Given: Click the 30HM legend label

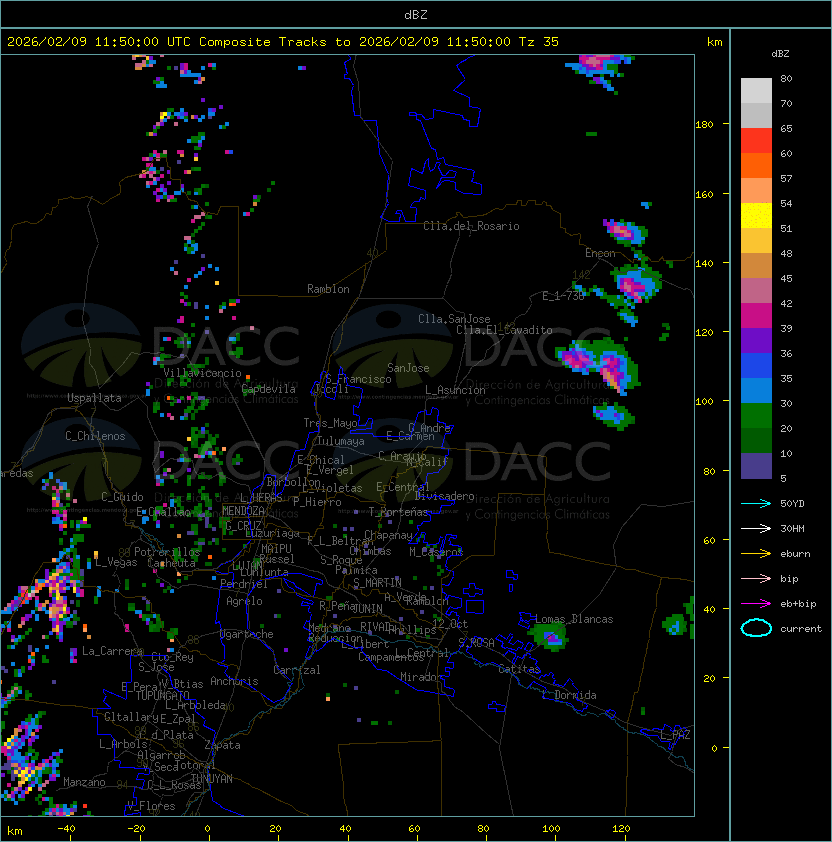Looking at the screenshot, I should coord(792,528).
